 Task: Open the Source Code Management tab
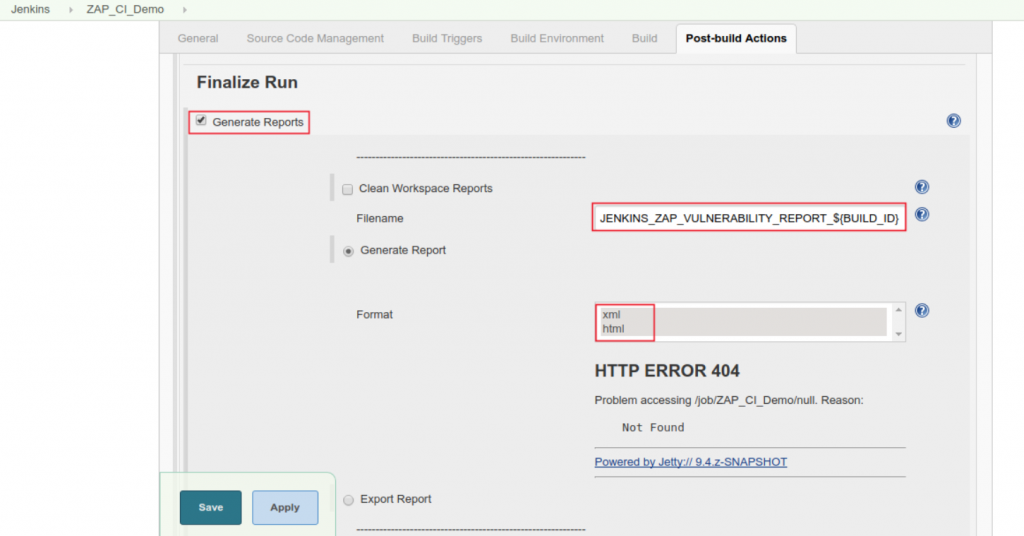tap(315, 39)
